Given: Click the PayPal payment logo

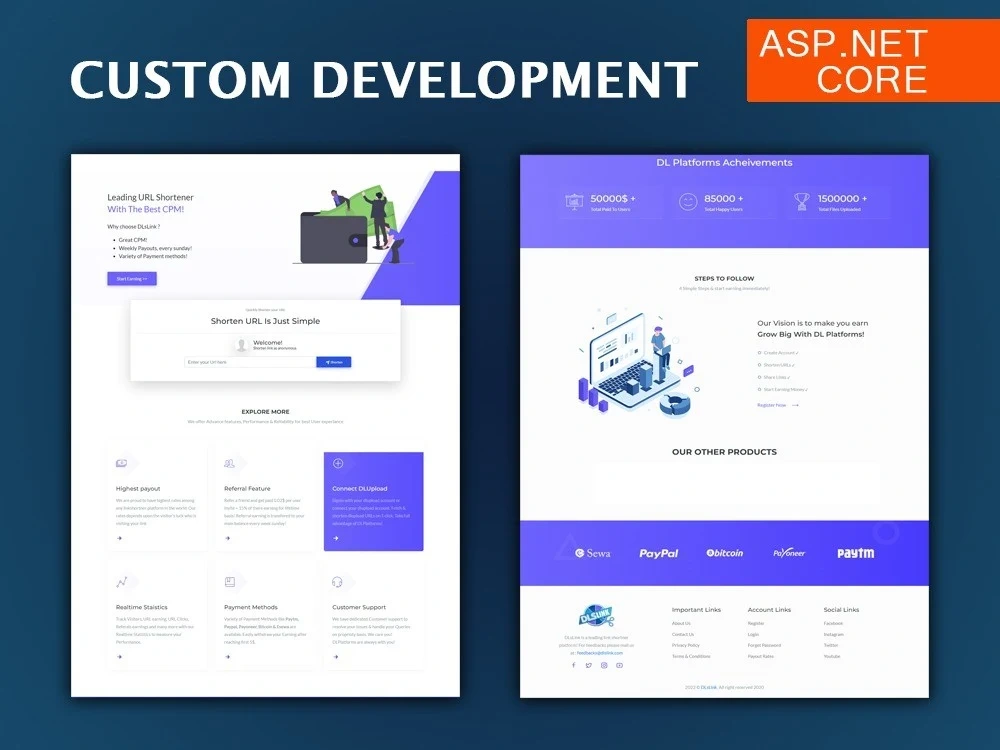Looking at the screenshot, I should [x=659, y=553].
